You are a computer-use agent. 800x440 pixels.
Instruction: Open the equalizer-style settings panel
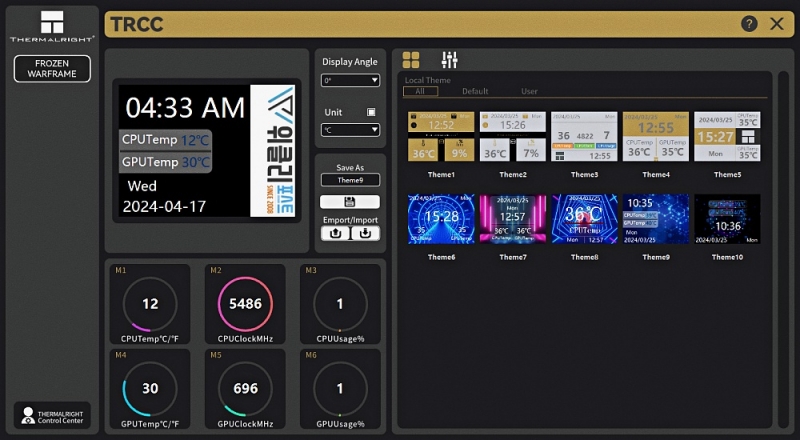[449, 61]
